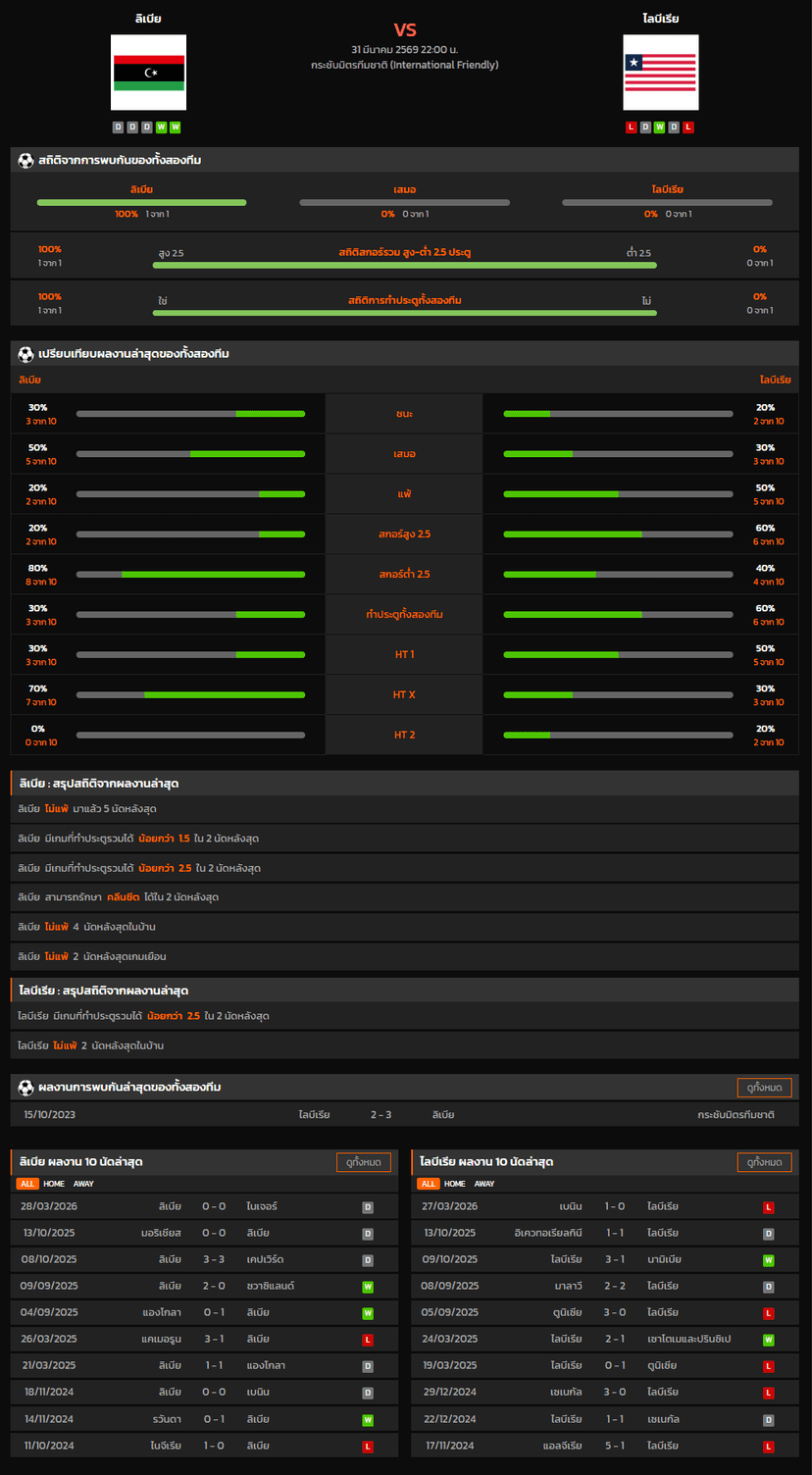
Task: Select HOME filter in Libya's last 10 matches
Action: point(53,1184)
